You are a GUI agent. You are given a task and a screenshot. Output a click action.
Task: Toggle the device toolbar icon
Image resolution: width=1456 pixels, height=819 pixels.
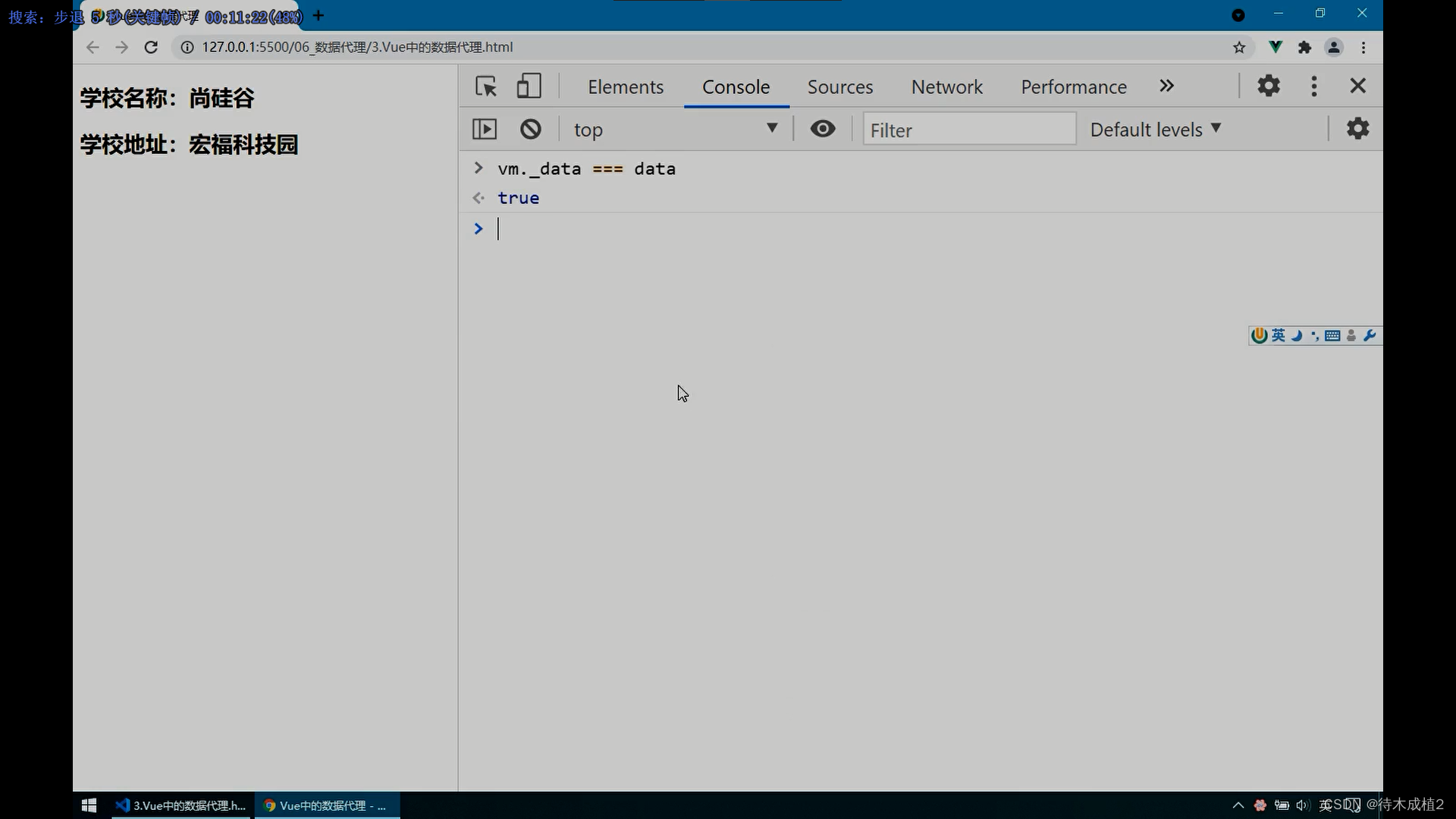(529, 86)
